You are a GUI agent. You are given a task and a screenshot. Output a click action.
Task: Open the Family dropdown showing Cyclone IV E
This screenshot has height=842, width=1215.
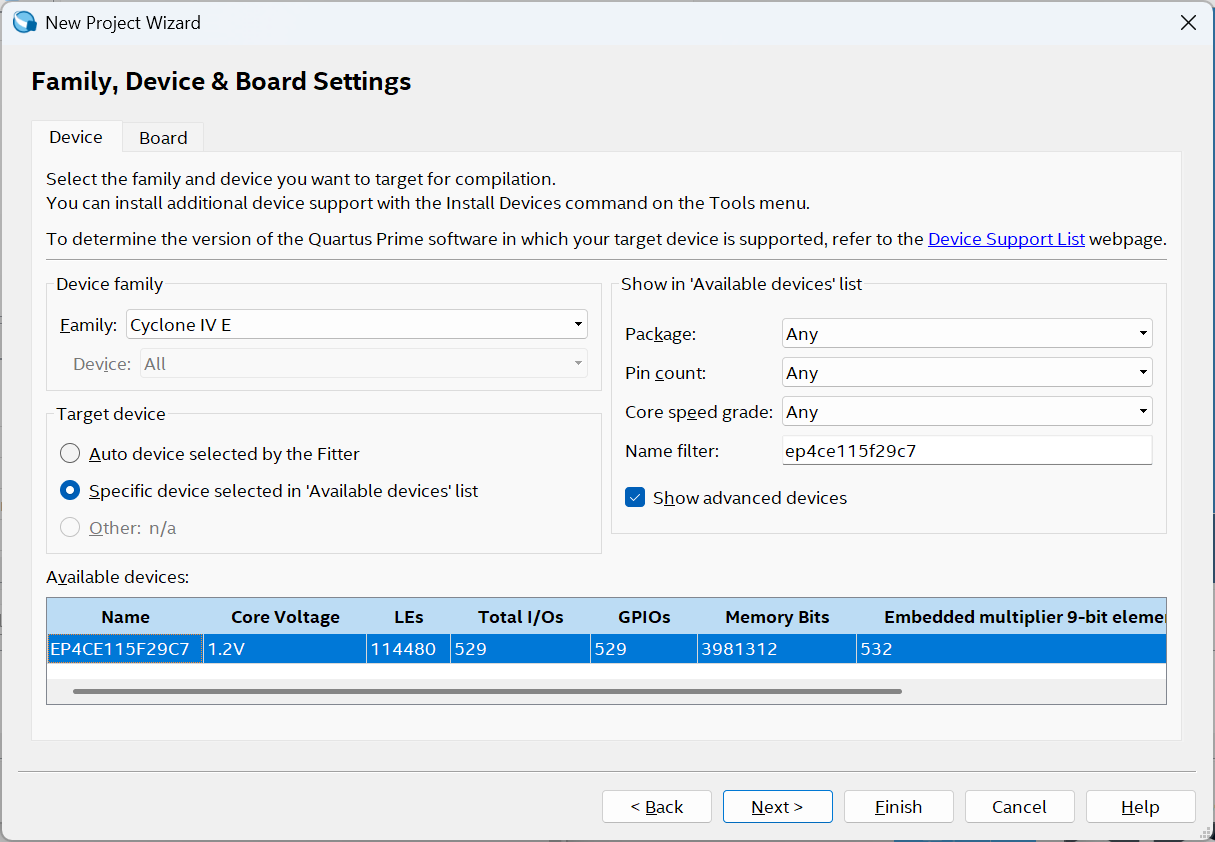[357, 325]
